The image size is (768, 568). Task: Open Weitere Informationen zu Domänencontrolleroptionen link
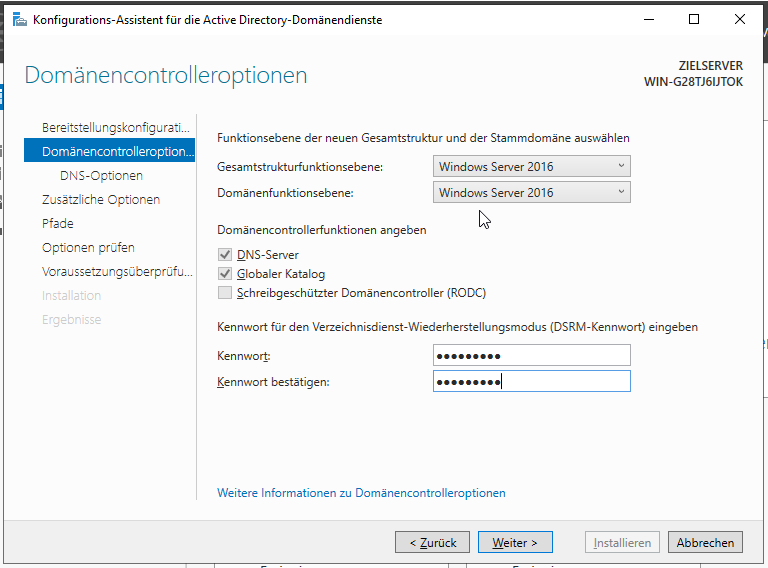coord(361,493)
